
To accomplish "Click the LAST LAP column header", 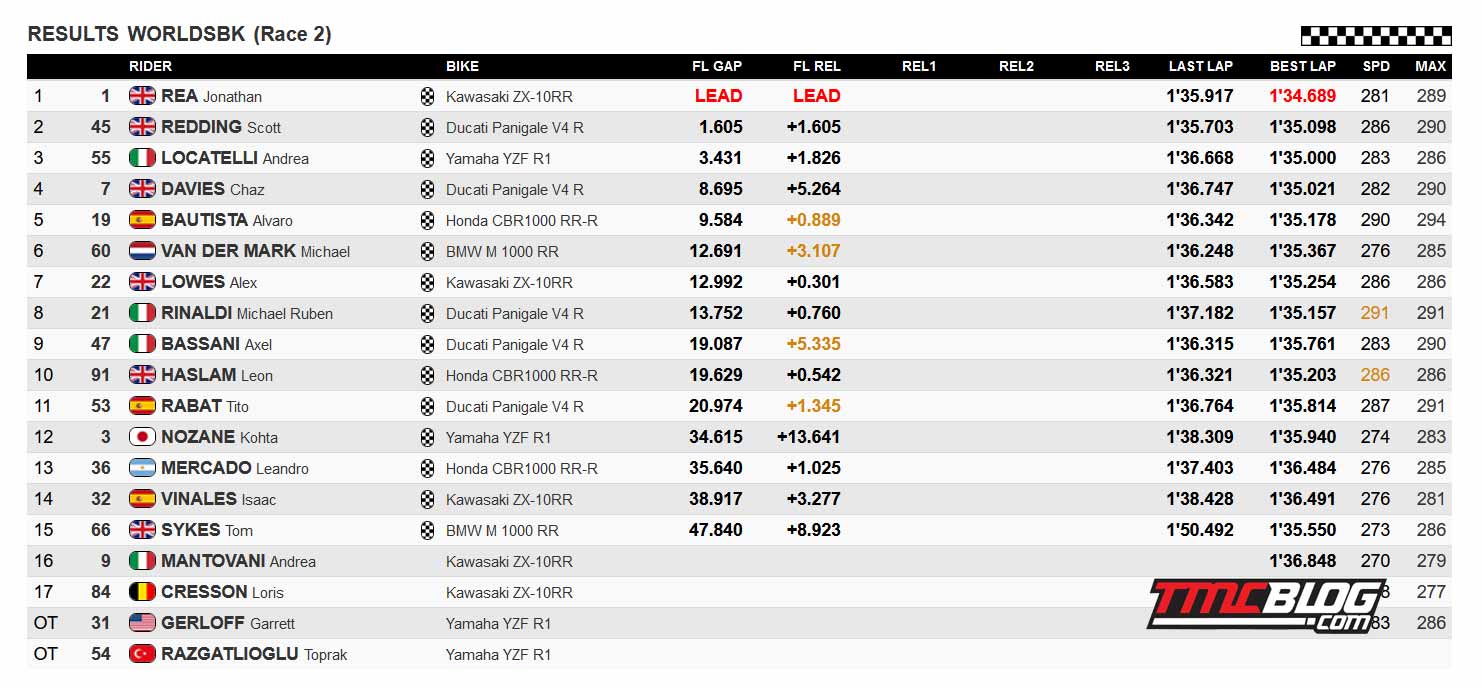I will click(1201, 66).
